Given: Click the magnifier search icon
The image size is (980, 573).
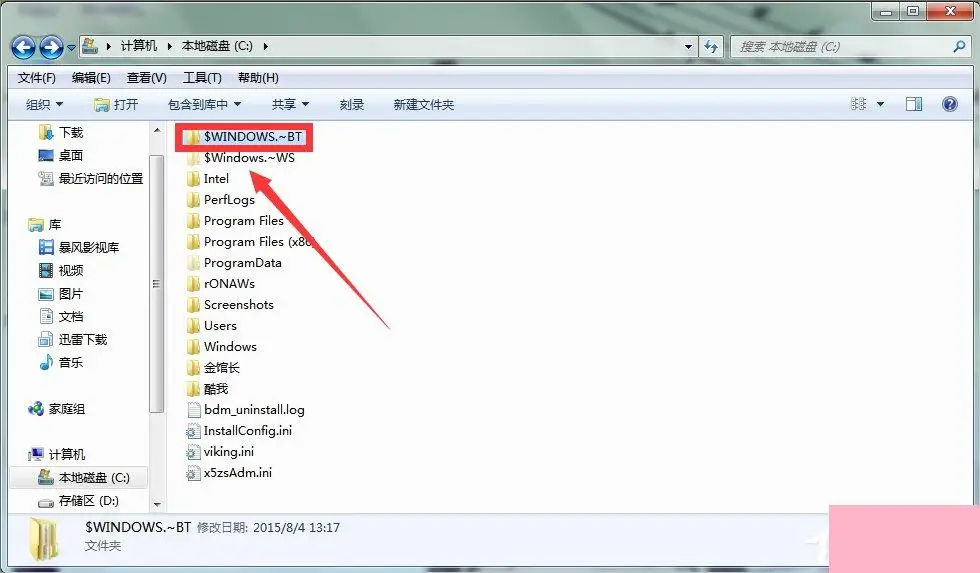Looking at the screenshot, I should 959,46.
